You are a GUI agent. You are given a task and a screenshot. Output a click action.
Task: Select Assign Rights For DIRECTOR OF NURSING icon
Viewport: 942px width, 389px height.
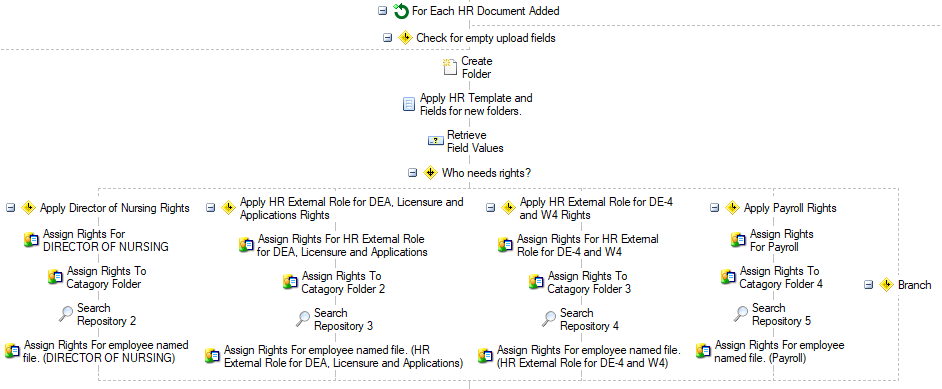pos(31,240)
